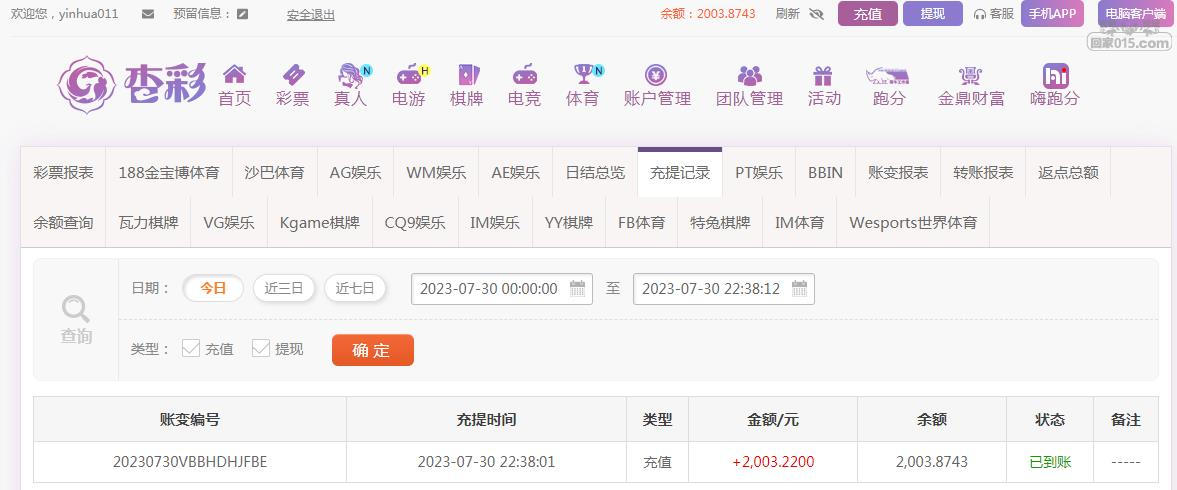Click the 提现 withdraw button
The width and height of the screenshot is (1177, 490).
[932, 14]
